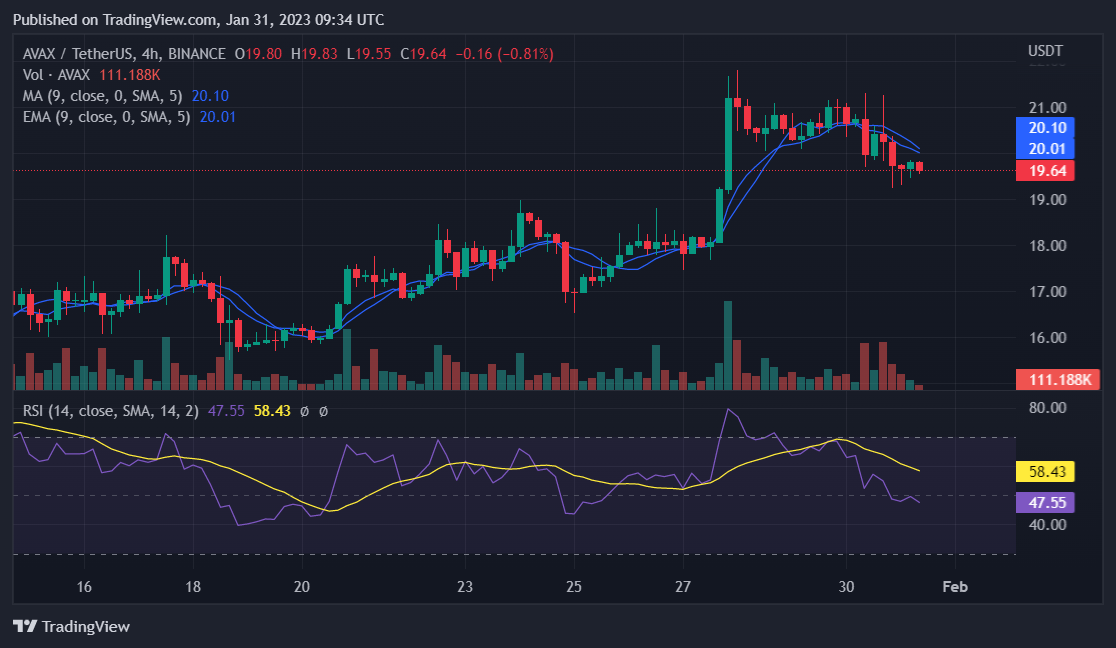Image resolution: width=1116 pixels, height=648 pixels.
Task: Click date 25 on time axis
Action: coord(574,587)
